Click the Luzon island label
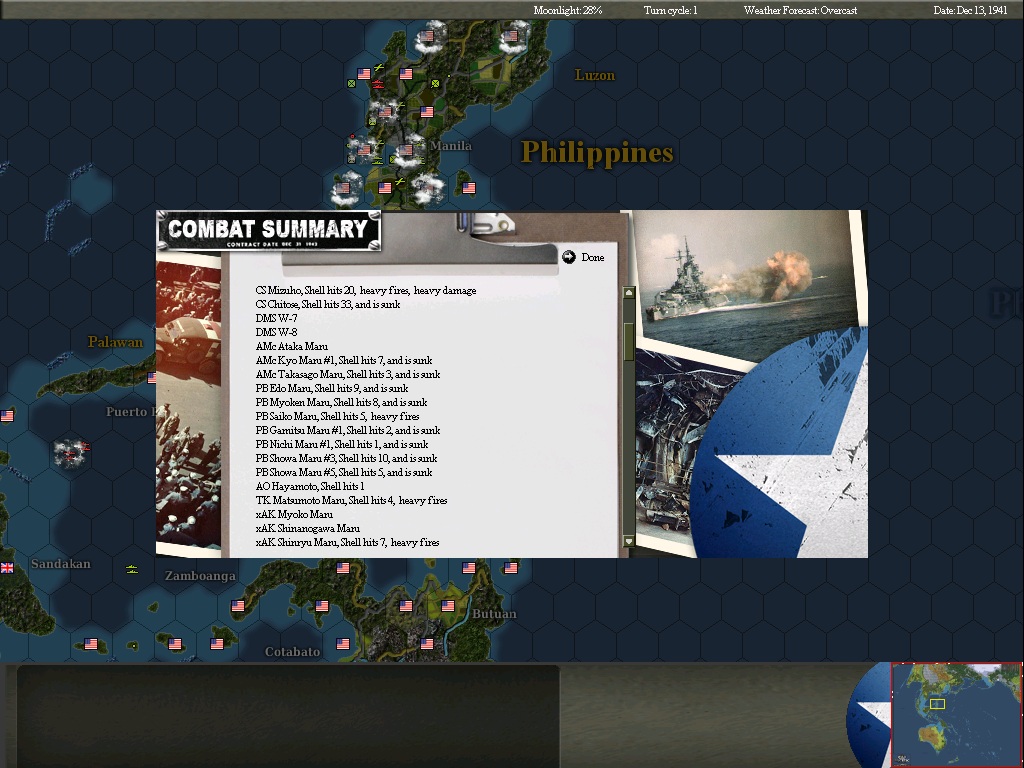The height and width of the screenshot is (768, 1024). point(594,75)
